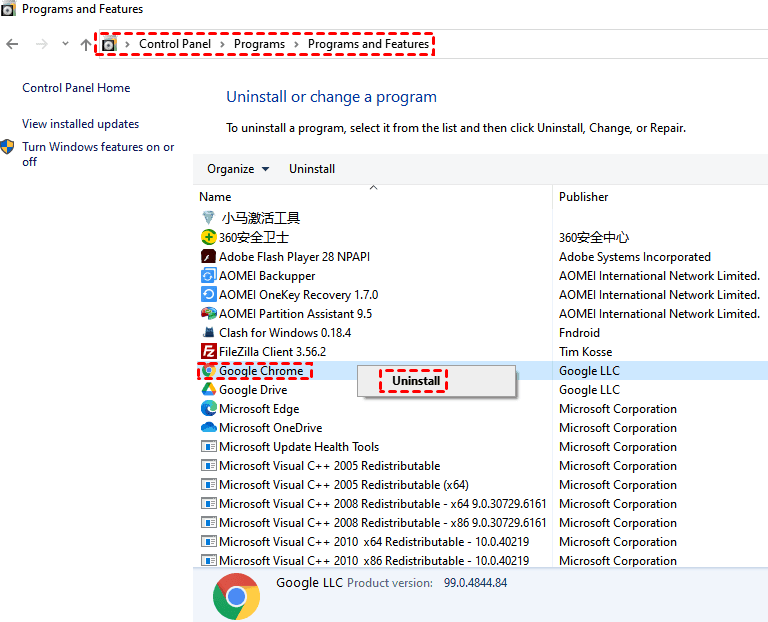This screenshot has height=622, width=768.
Task: Select Microsoft Update Health Tools entry
Action: point(299,447)
